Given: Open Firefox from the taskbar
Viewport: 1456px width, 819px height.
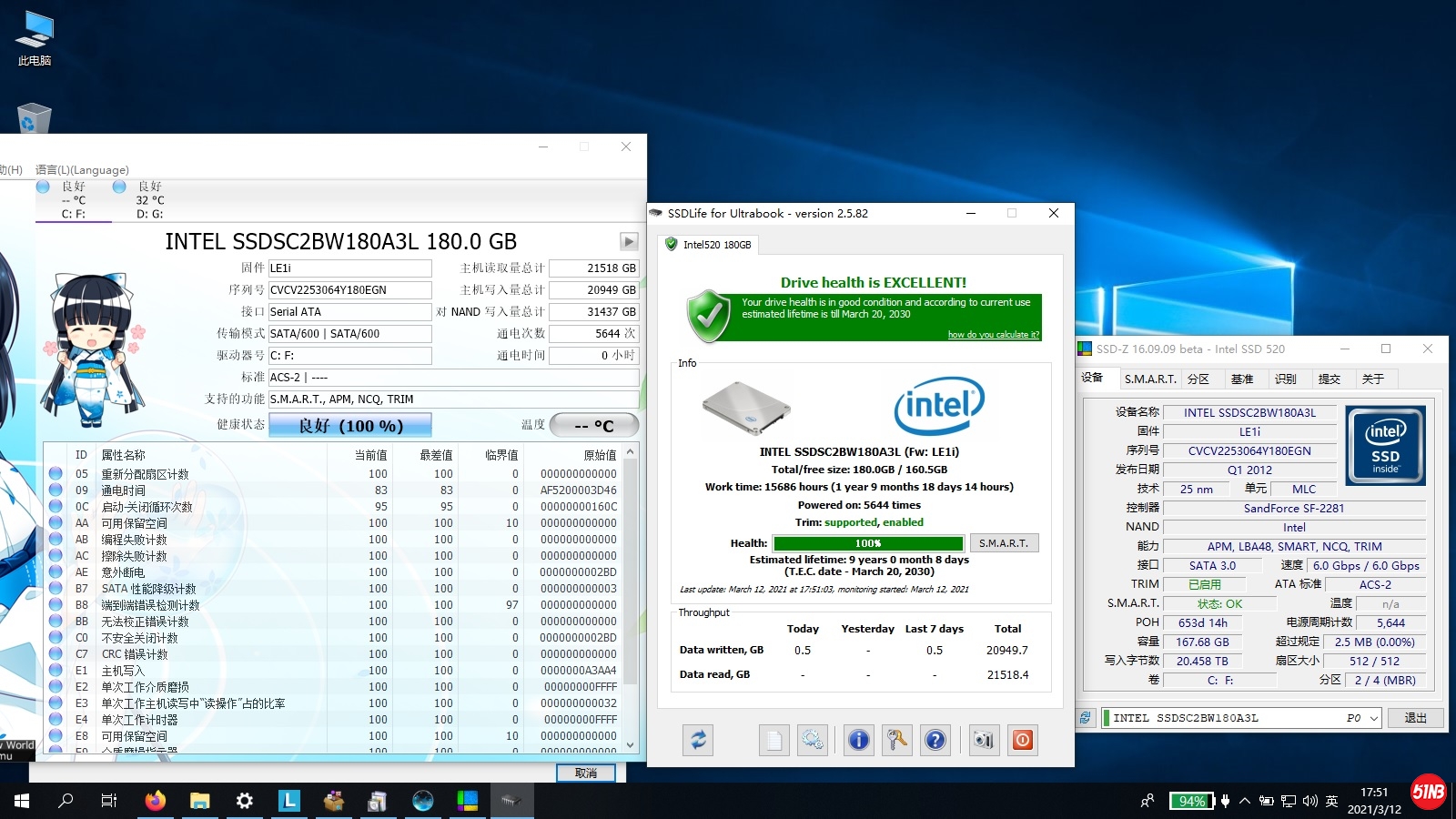Looking at the screenshot, I should (x=156, y=801).
